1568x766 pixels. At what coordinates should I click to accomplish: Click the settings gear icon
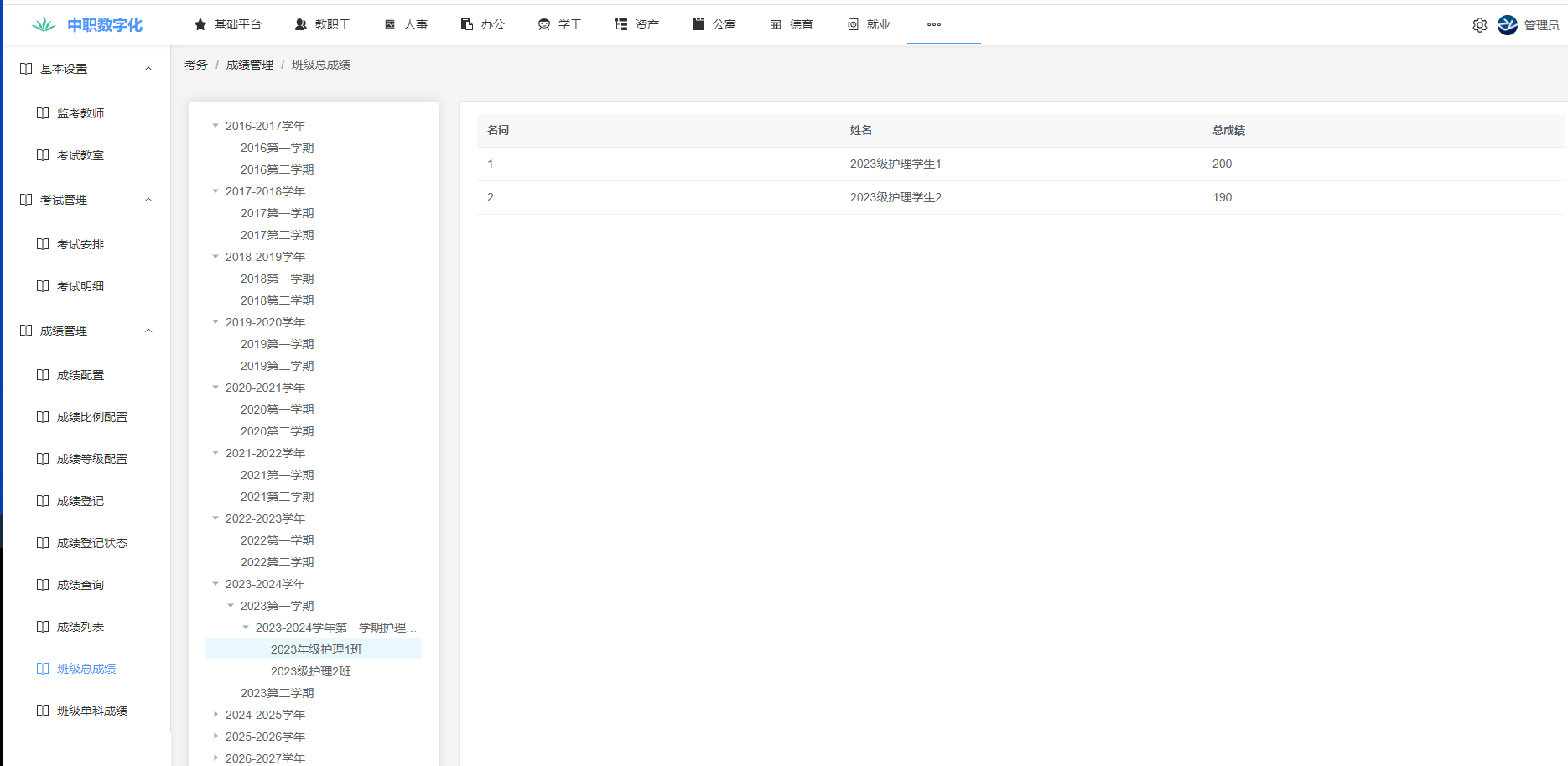click(x=1479, y=25)
